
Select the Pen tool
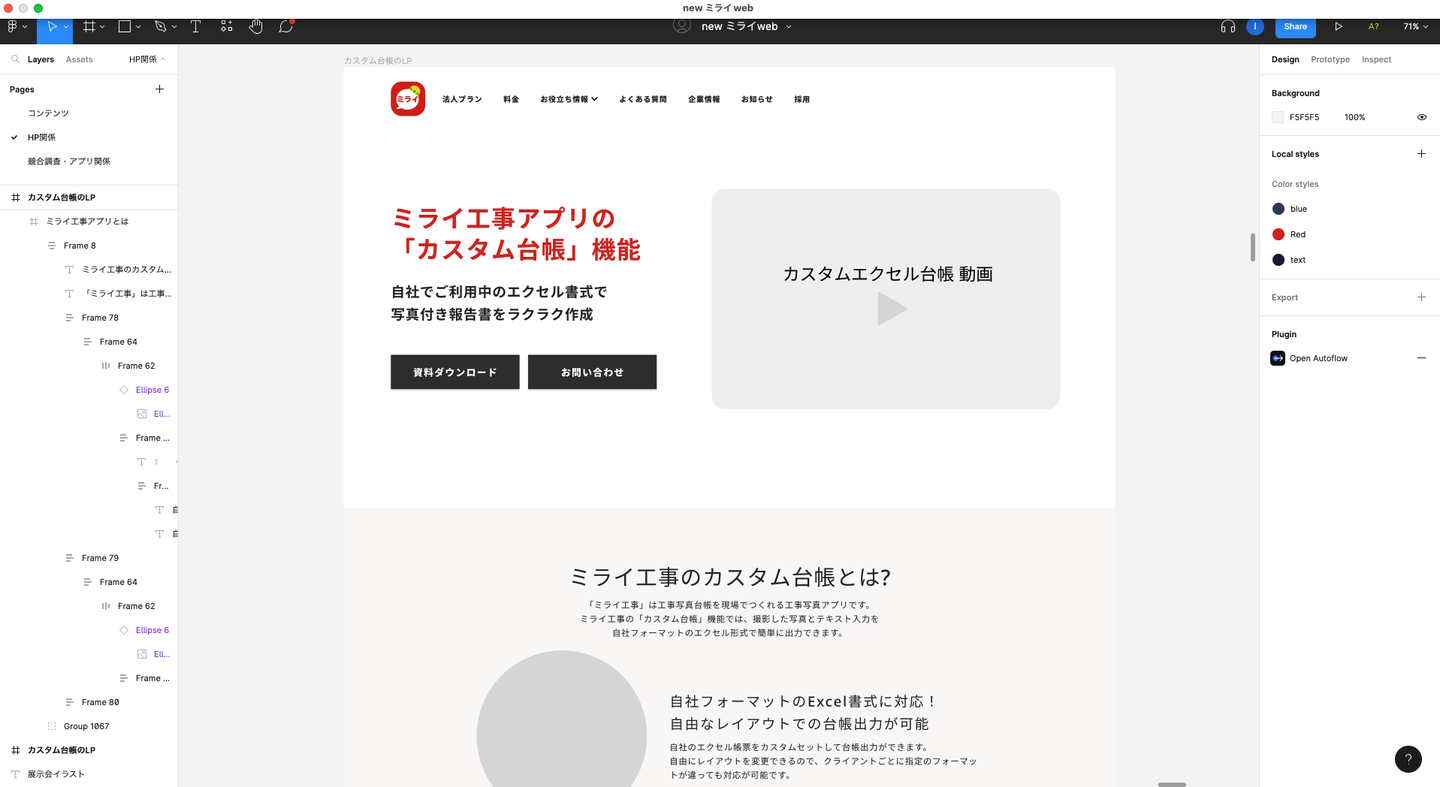pos(160,27)
